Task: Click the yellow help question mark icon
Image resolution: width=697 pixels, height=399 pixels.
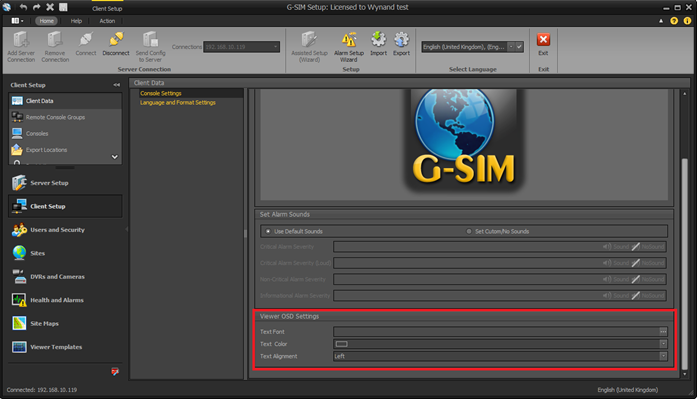Action: (x=674, y=21)
